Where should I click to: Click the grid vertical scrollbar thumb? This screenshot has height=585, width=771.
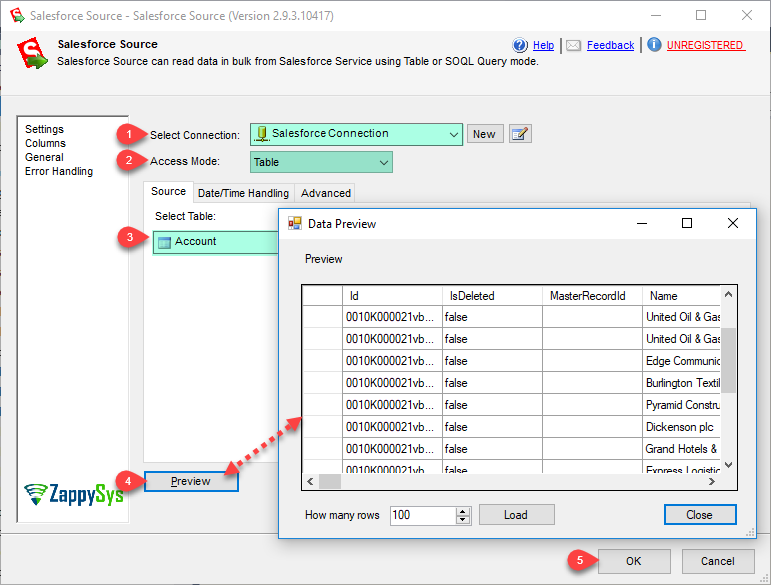(728, 360)
